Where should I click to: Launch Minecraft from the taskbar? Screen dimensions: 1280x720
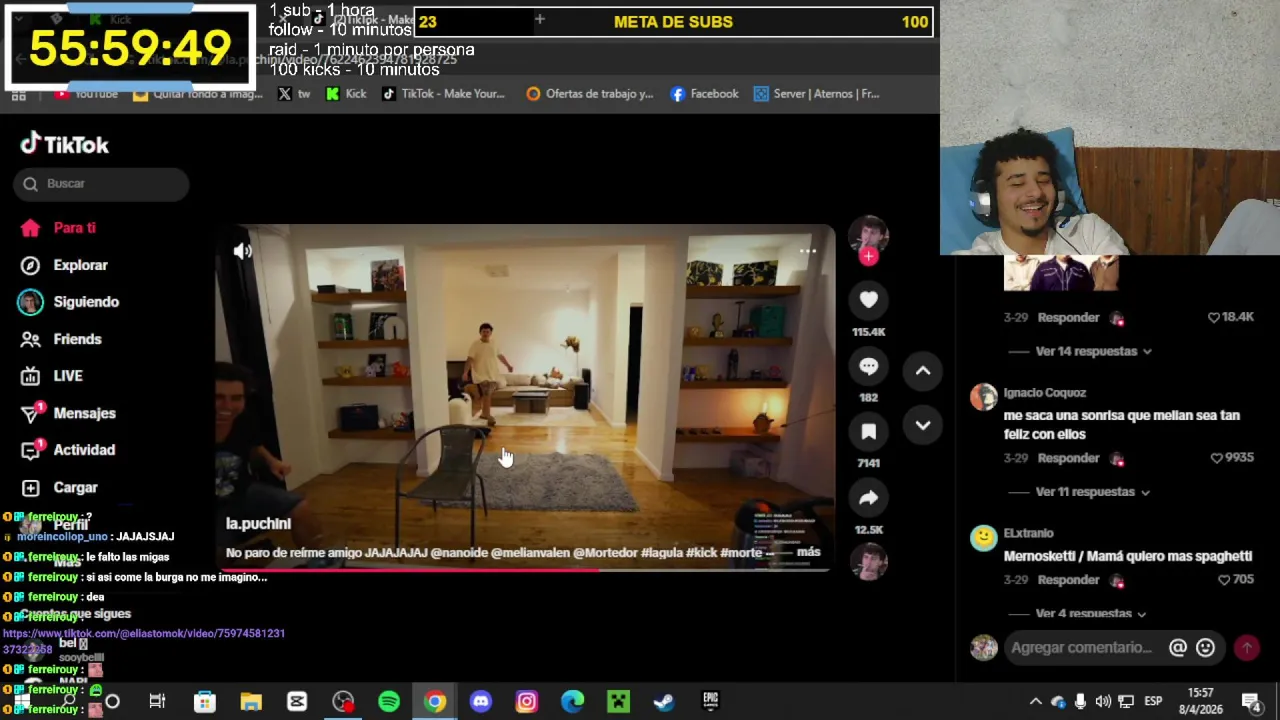[619, 702]
